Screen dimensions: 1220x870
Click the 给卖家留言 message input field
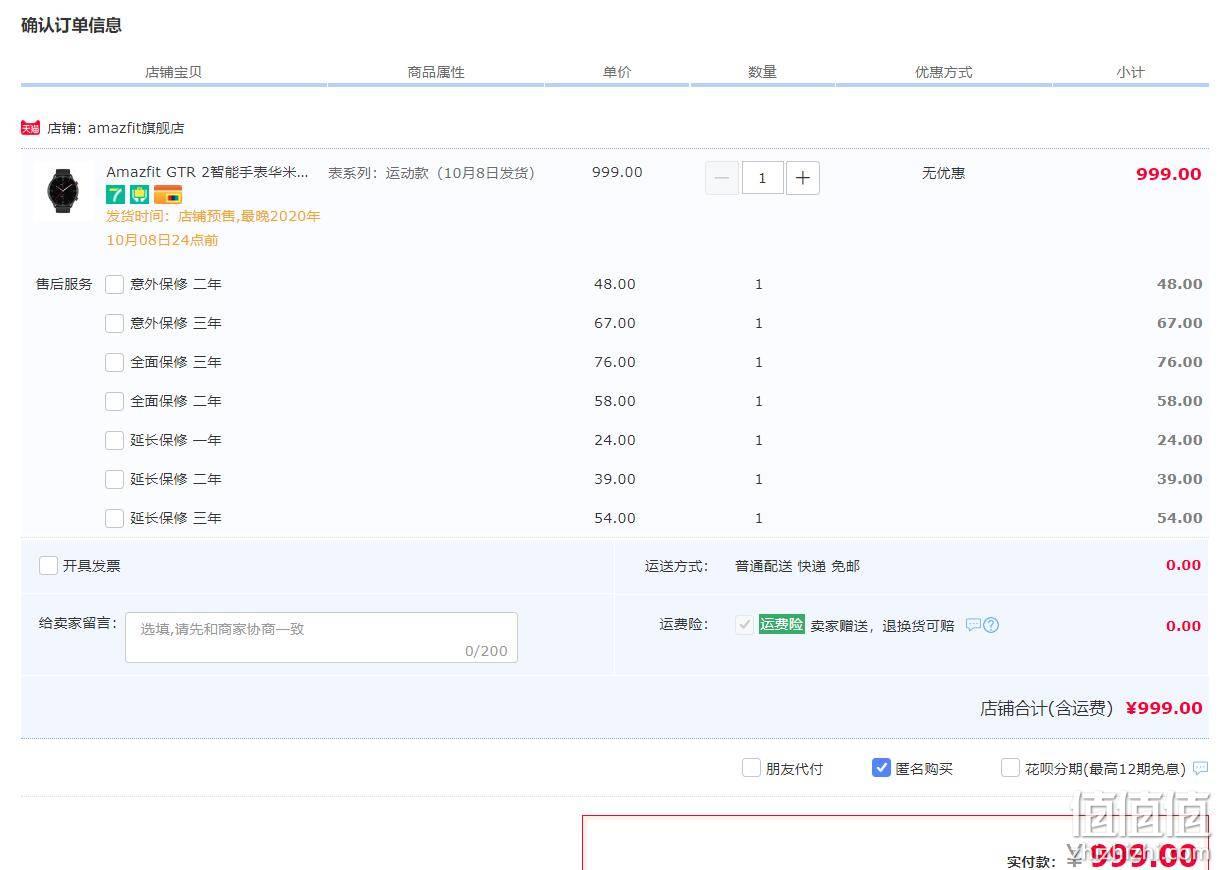pos(321,637)
